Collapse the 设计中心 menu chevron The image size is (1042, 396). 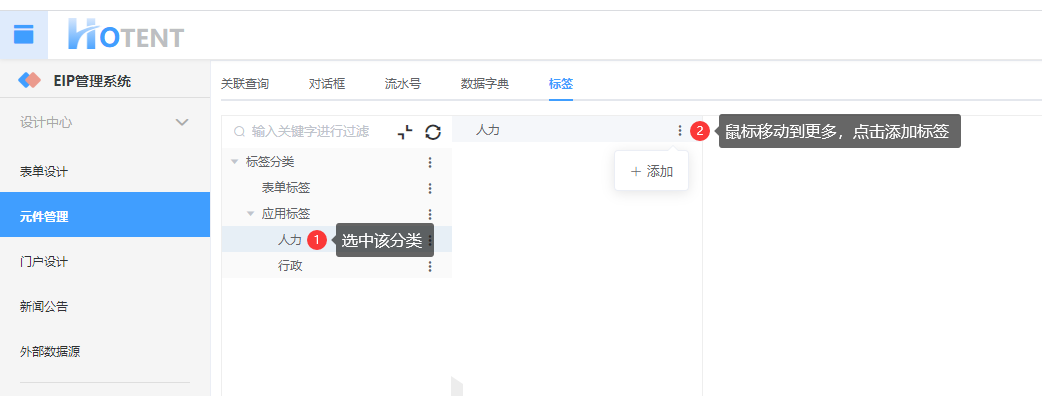(181, 122)
